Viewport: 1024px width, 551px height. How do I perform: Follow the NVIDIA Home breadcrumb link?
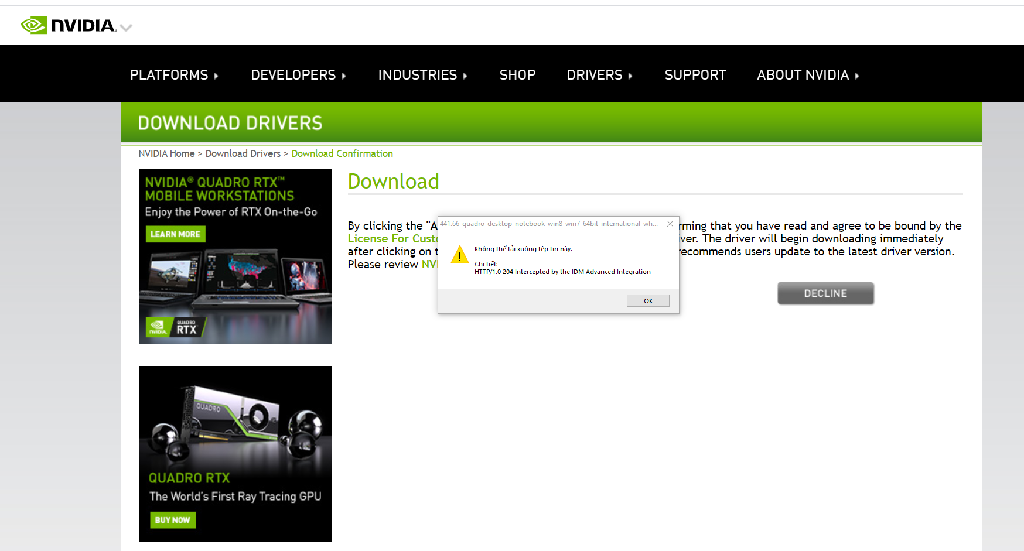point(167,153)
